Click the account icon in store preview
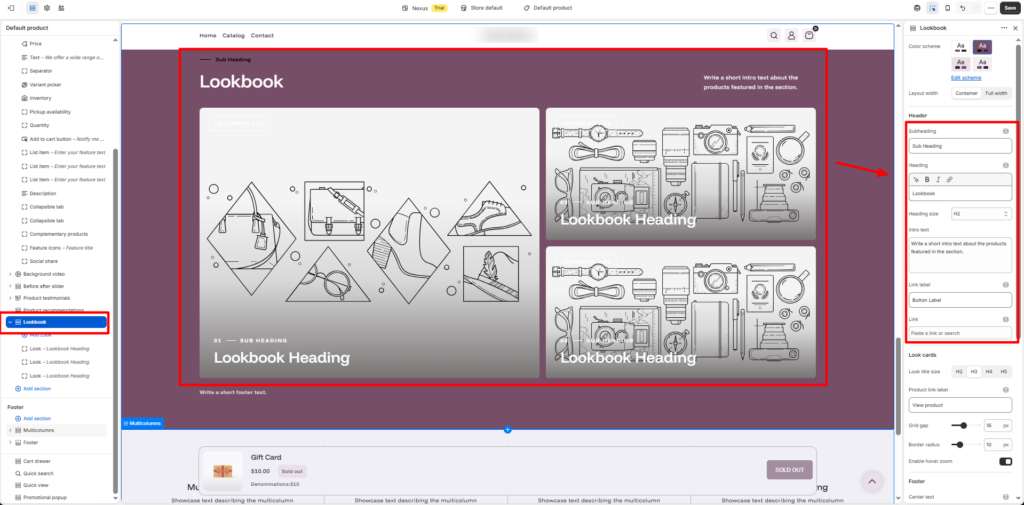The image size is (1024, 505). 792,35
